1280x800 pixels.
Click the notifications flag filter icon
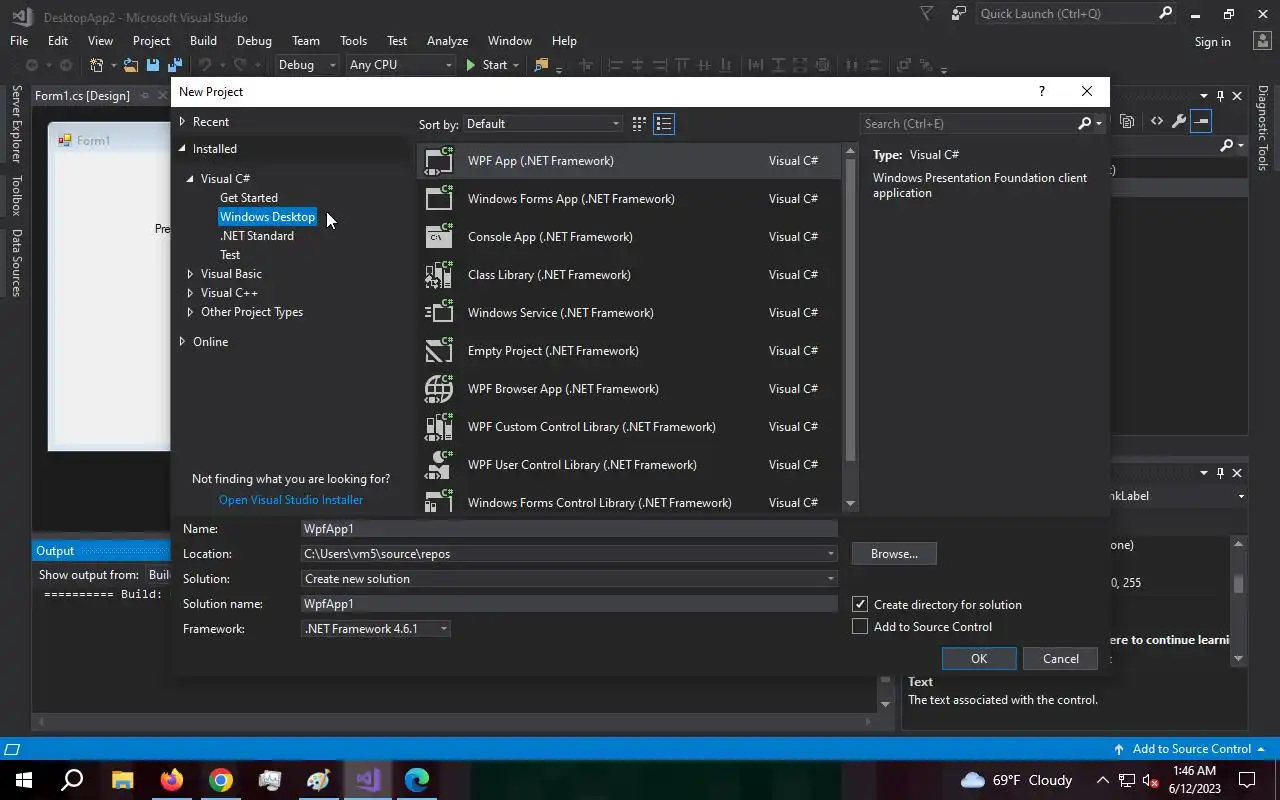click(x=927, y=14)
